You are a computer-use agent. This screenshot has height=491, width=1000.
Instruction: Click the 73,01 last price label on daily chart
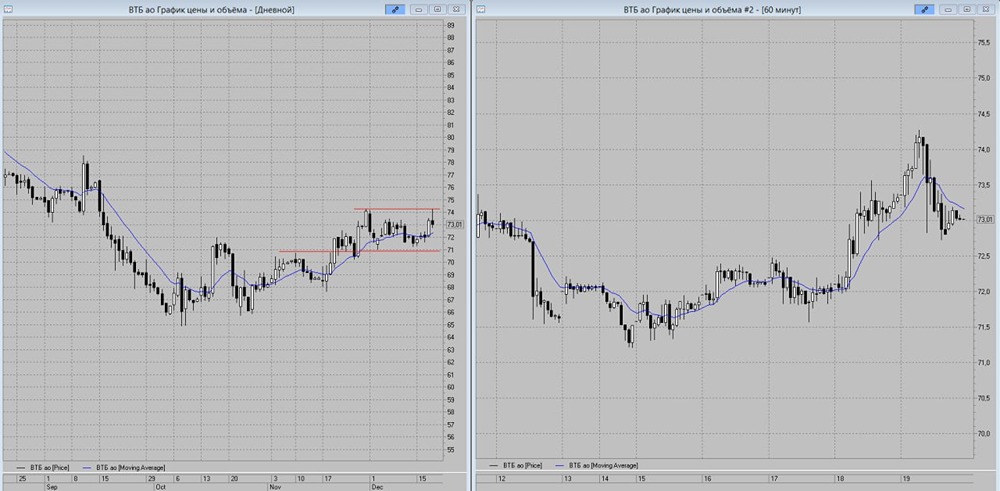455,224
